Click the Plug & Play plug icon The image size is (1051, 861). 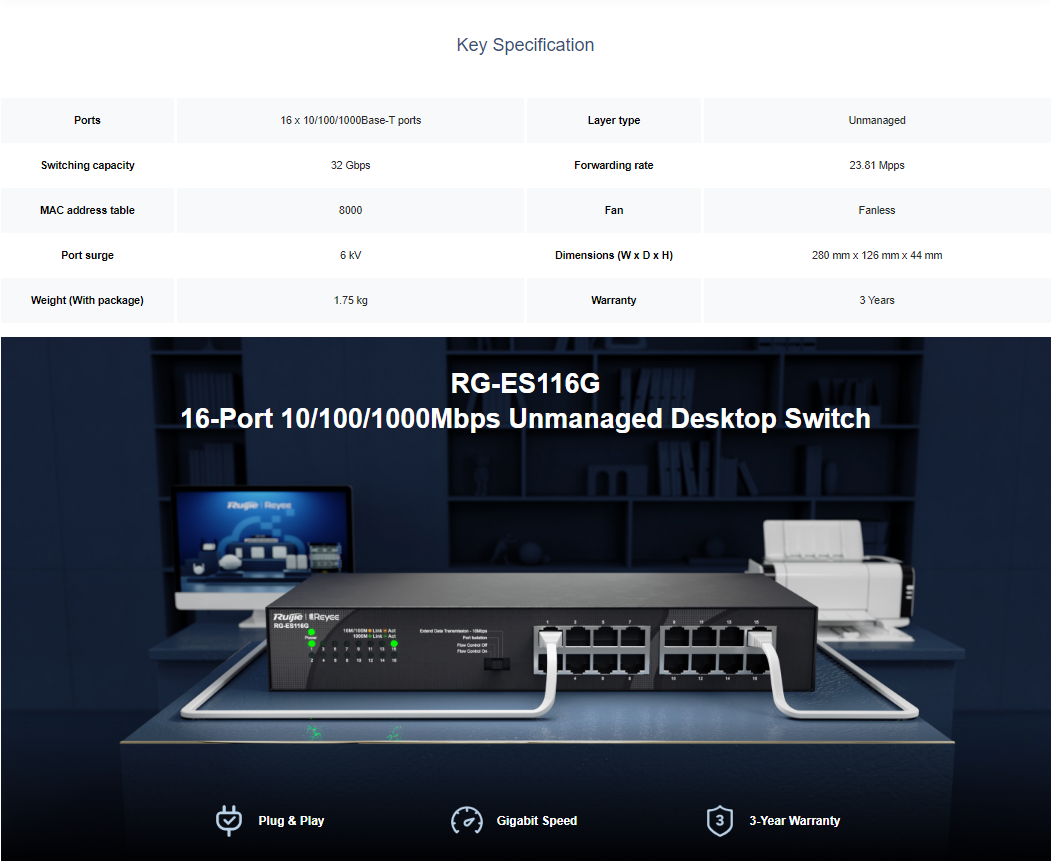click(229, 820)
